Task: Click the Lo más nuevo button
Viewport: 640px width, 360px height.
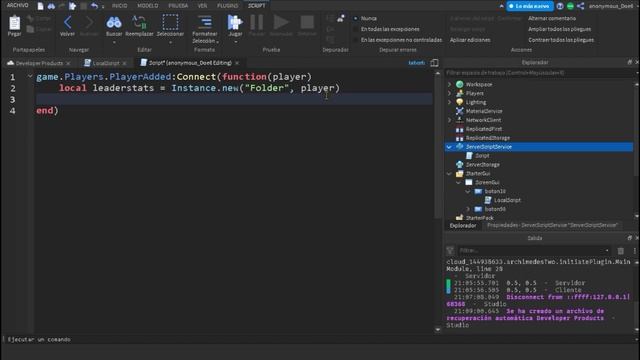Action: 530,6
